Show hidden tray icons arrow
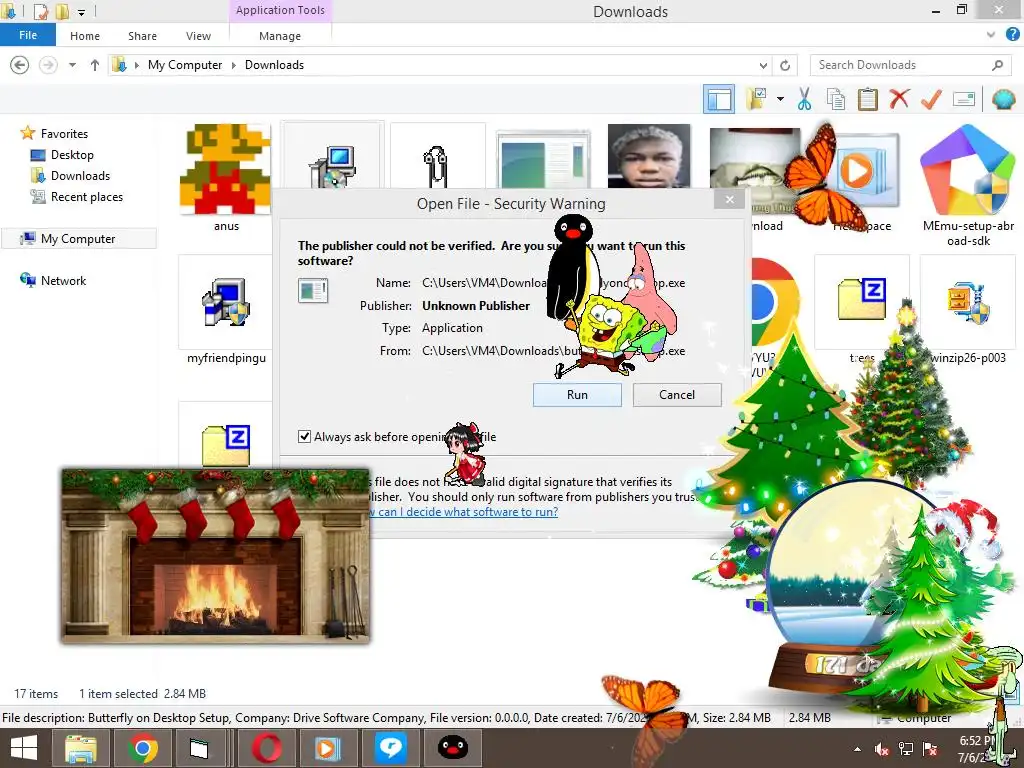The image size is (1024, 768). (857, 749)
